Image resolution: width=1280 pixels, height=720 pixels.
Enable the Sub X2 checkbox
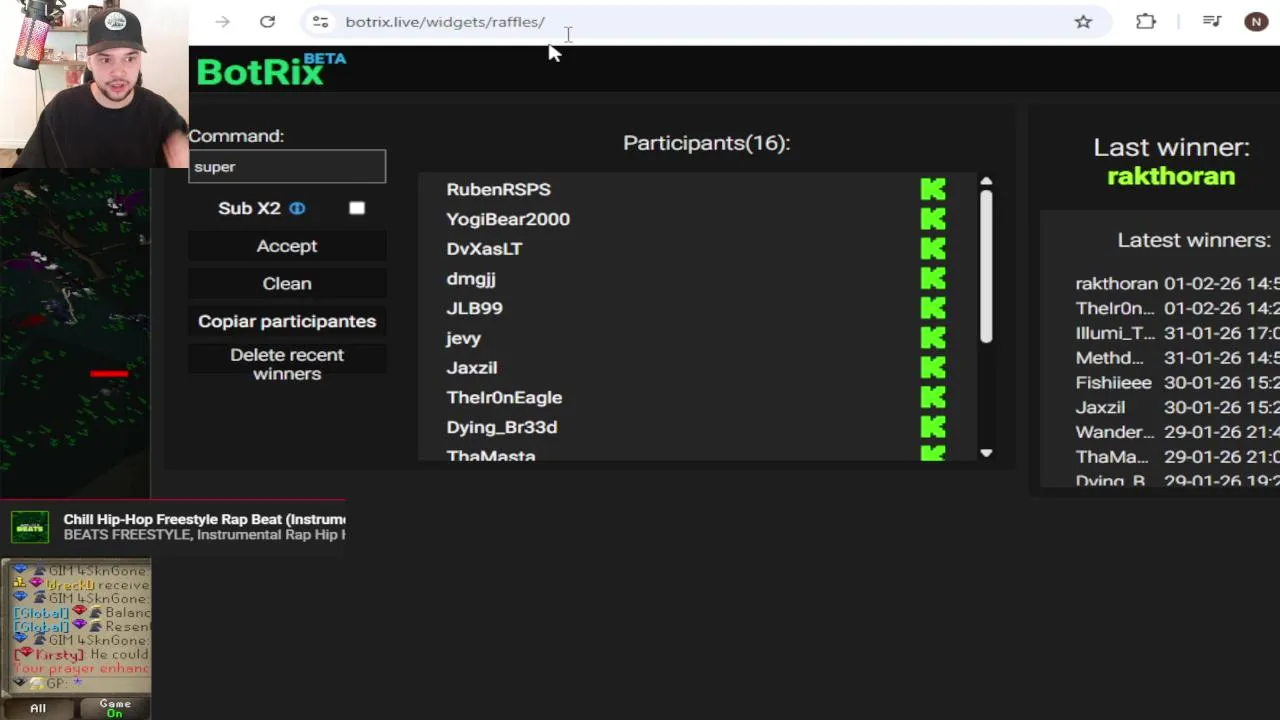357,208
